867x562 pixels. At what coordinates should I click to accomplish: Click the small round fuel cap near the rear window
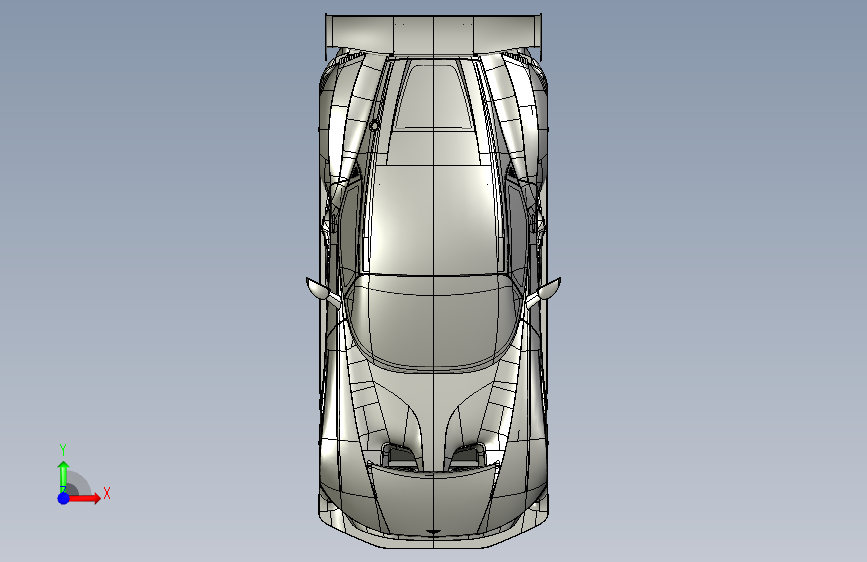click(x=374, y=126)
